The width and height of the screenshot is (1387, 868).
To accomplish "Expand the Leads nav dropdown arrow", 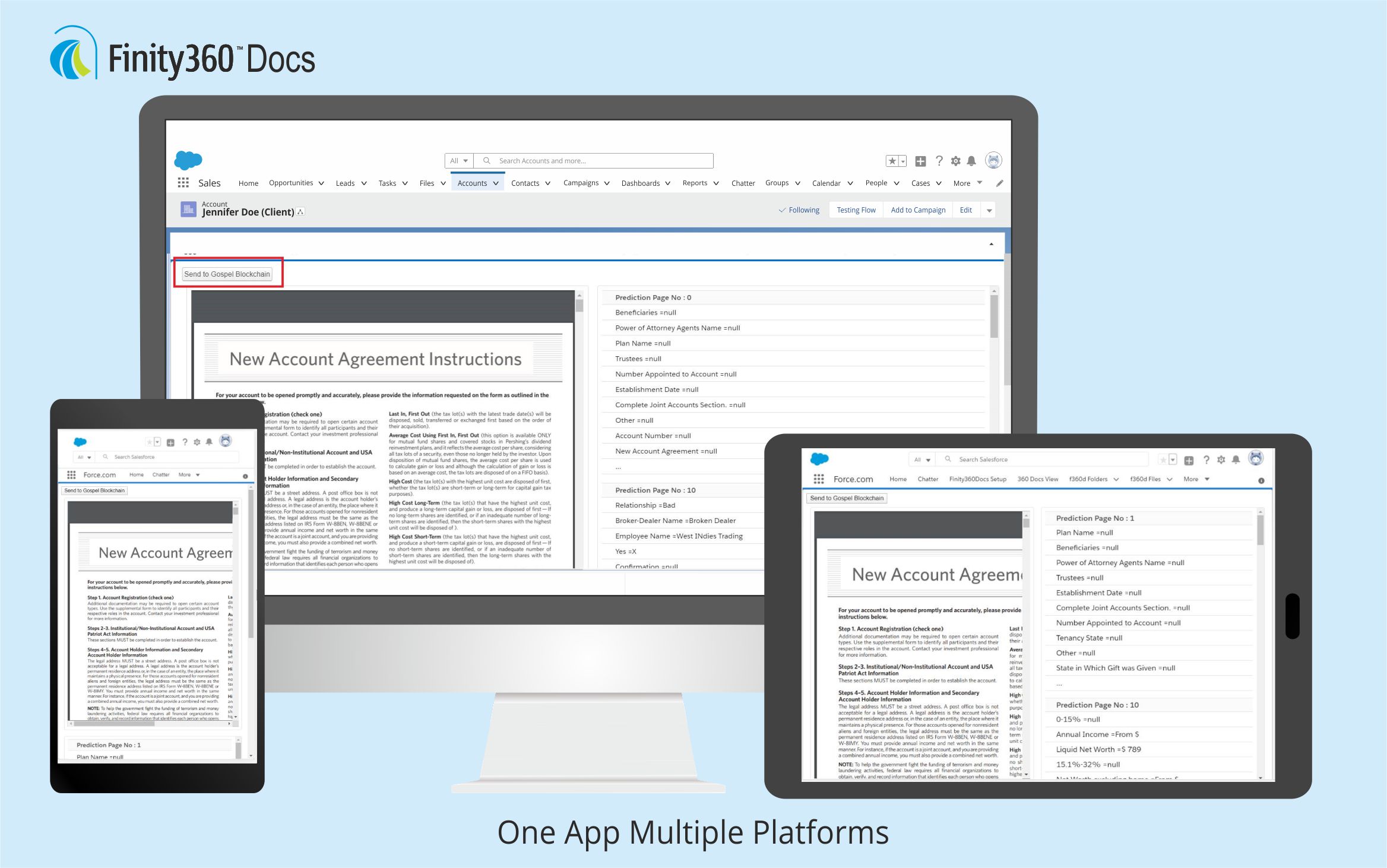I will 364,183.
